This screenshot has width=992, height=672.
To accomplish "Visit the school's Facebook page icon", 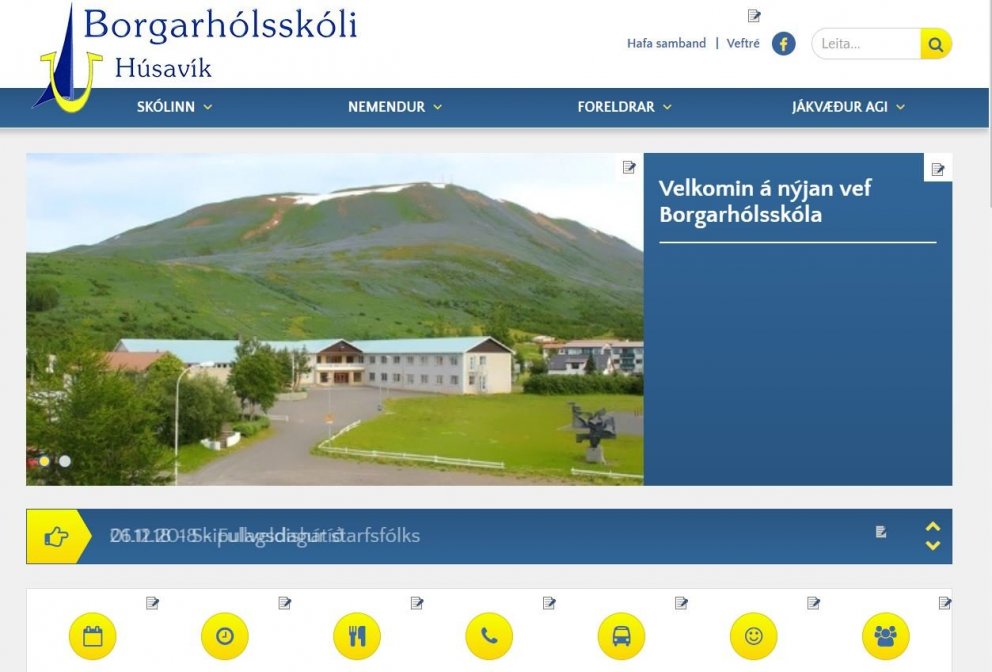I will coord(784,43).
